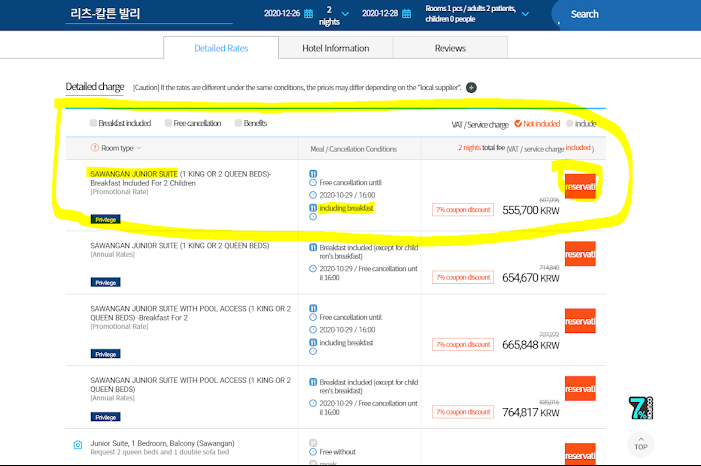Screen dimensions: 701x466
Task: Open the Reviews tab
Action: [x=450, y=48]
